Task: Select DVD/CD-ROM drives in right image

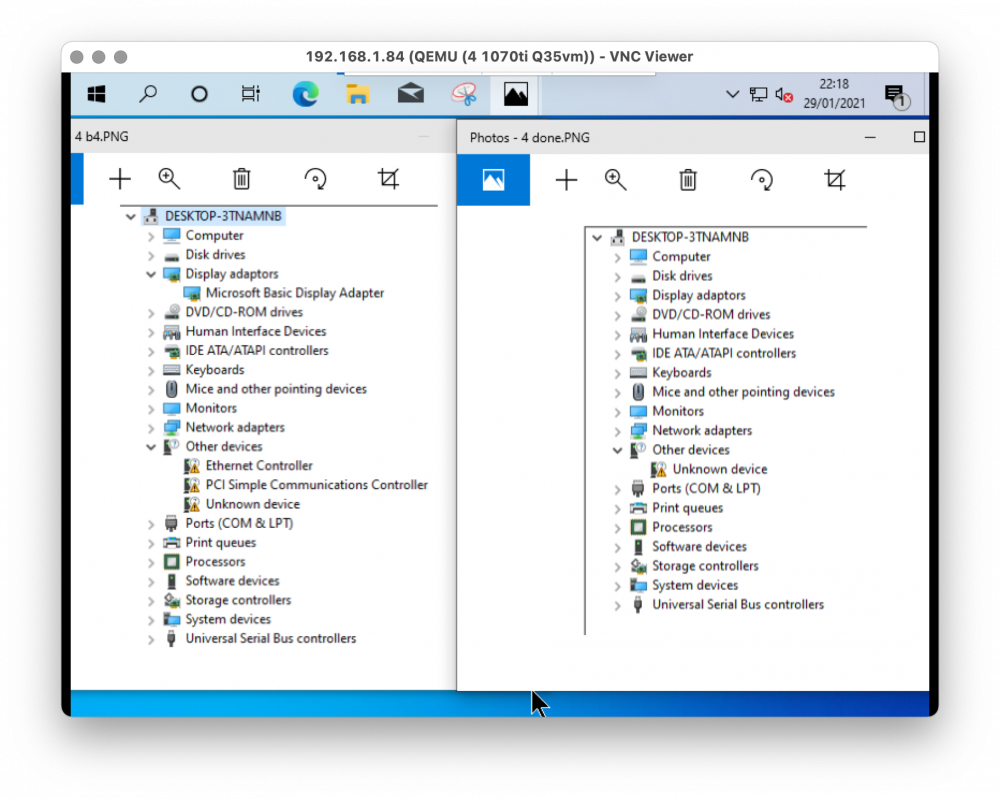Action: [710, 314]
